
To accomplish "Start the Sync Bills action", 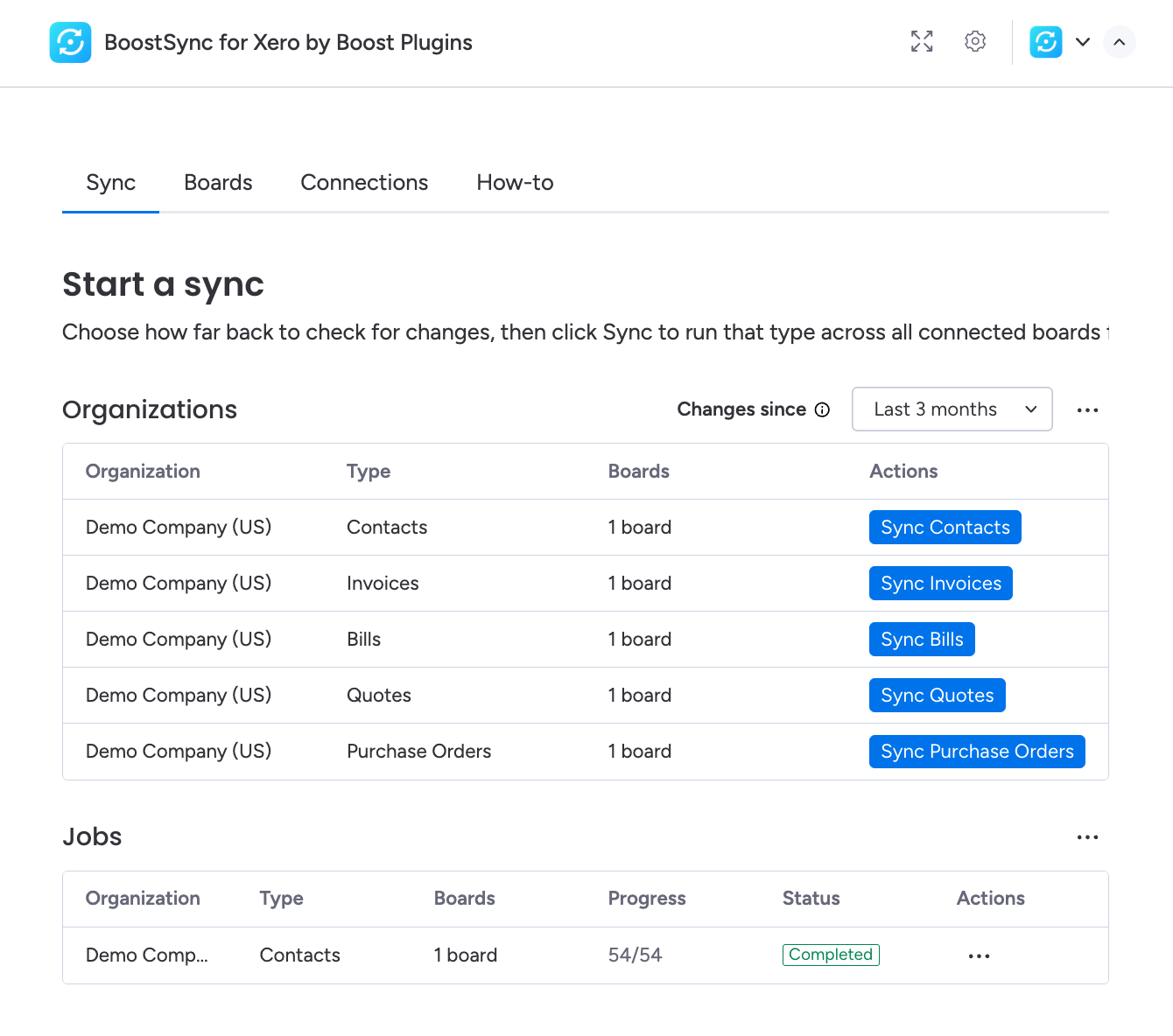I will (922, 640).
